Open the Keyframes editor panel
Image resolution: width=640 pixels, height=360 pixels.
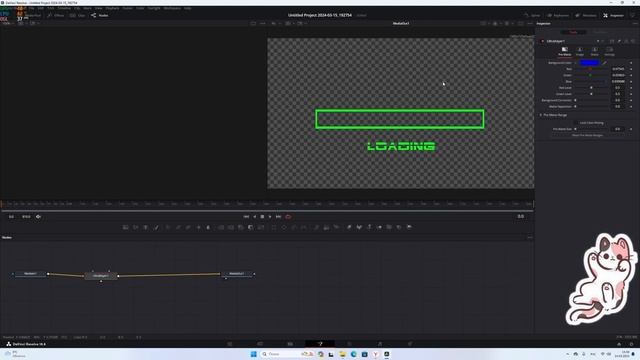coord(558,16)
